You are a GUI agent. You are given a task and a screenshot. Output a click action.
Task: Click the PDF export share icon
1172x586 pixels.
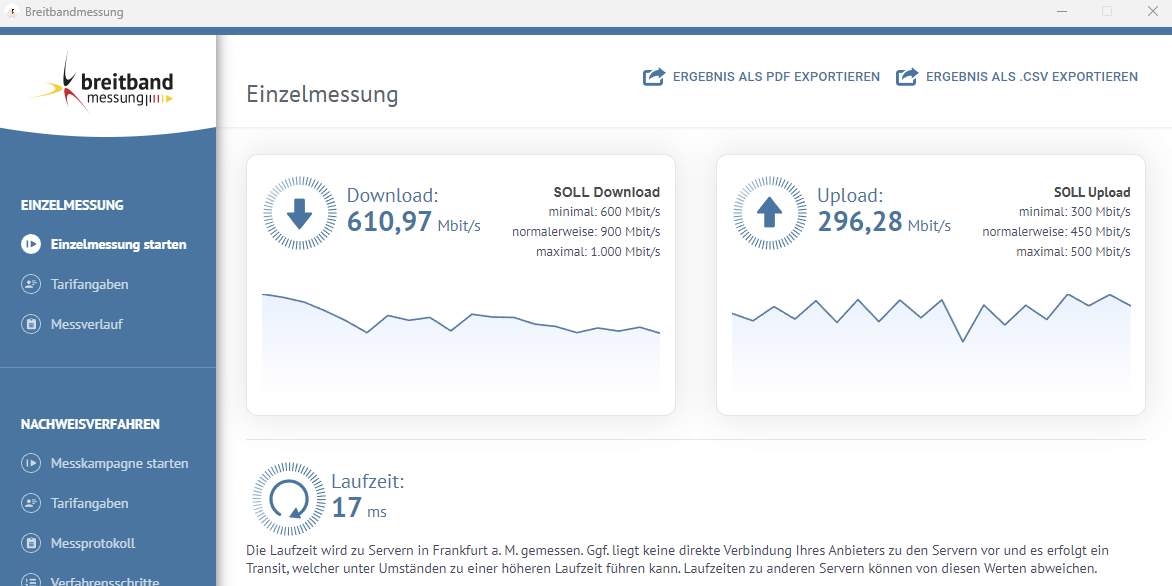pyautogui.click(x=654, y=76)
